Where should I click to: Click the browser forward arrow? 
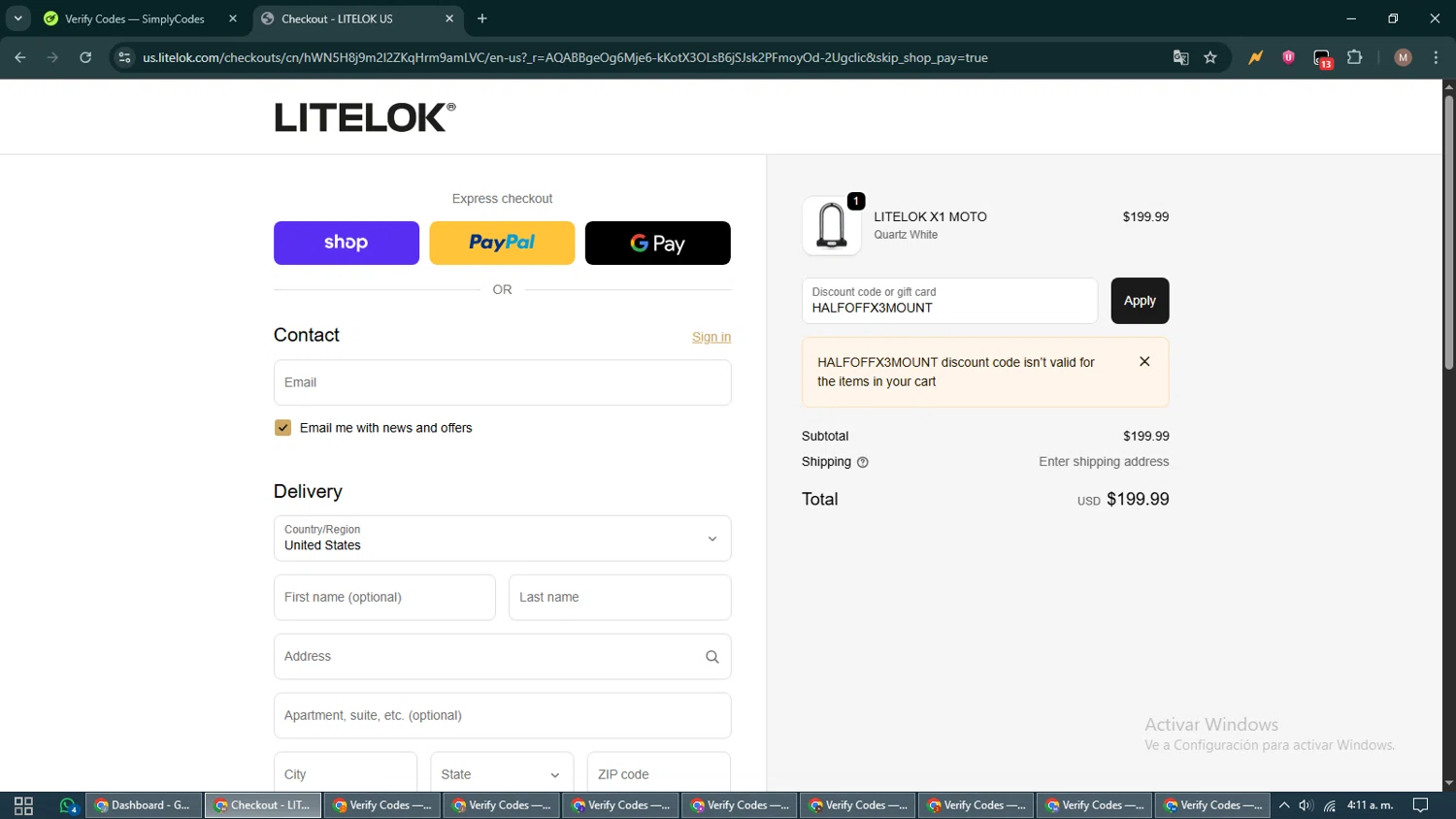(52, 57)
